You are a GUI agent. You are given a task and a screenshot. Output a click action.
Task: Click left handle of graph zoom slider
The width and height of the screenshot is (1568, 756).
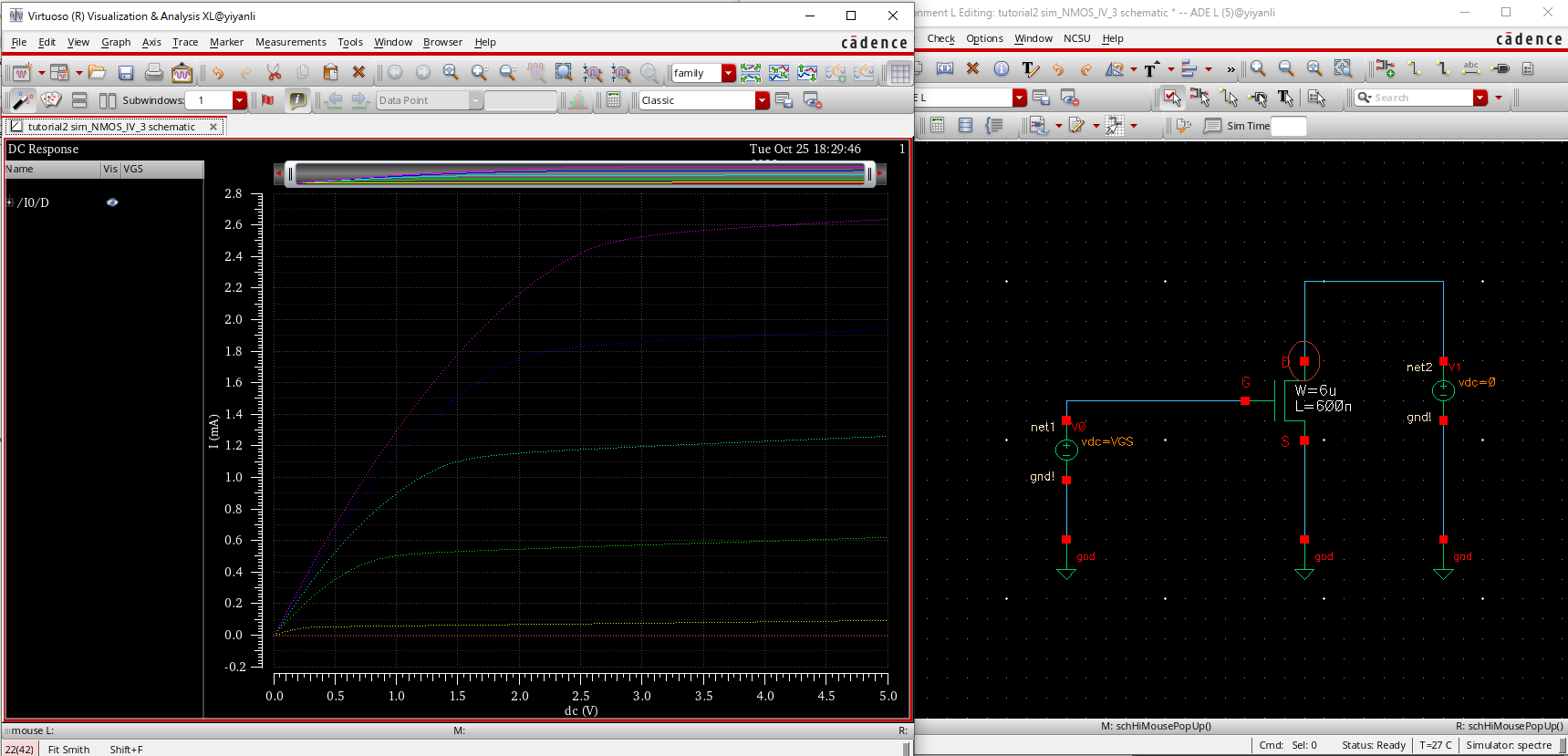[x=290, y=173]
